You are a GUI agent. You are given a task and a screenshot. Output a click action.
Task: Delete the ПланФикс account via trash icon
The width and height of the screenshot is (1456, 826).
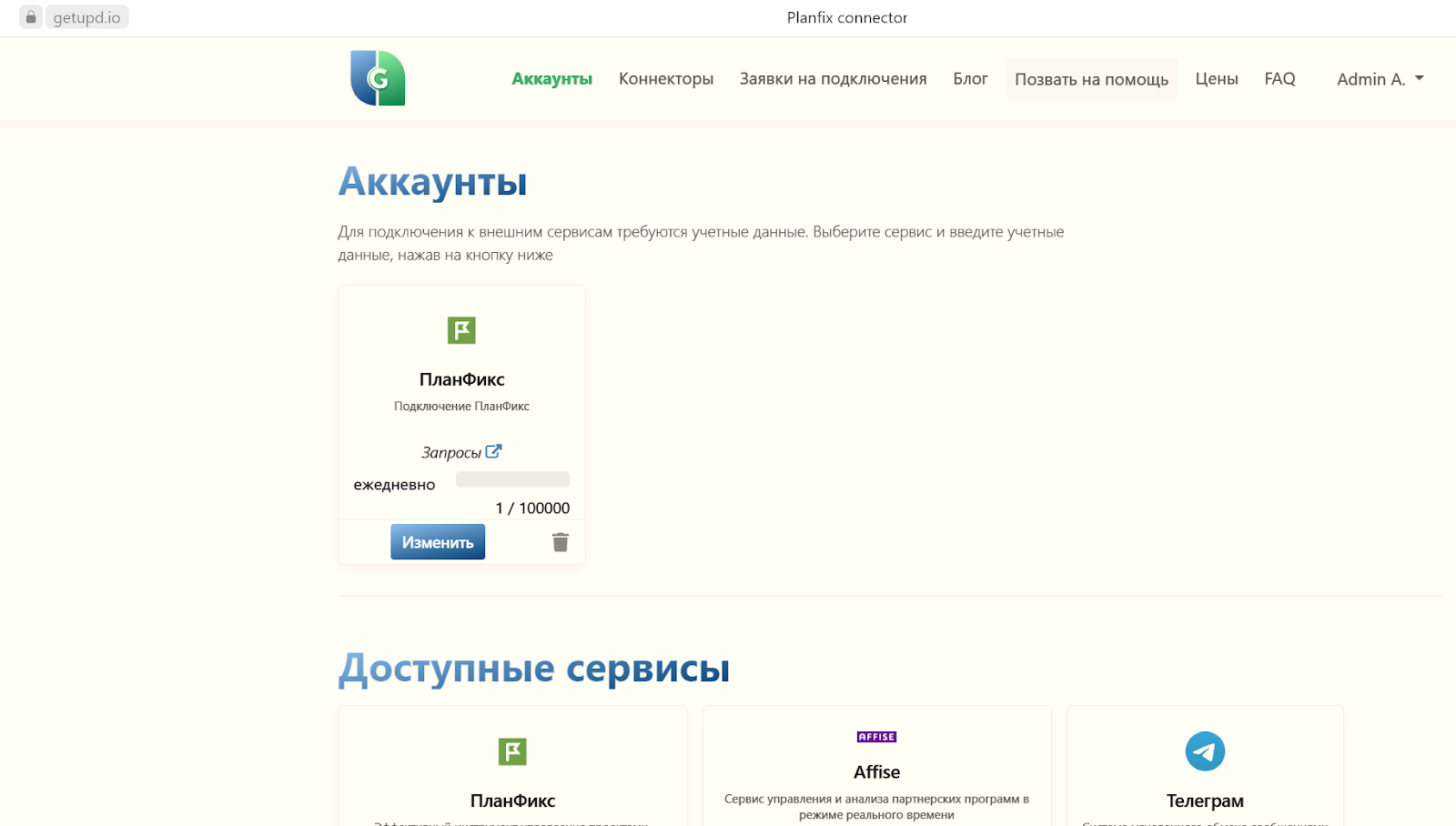(561, 542)
